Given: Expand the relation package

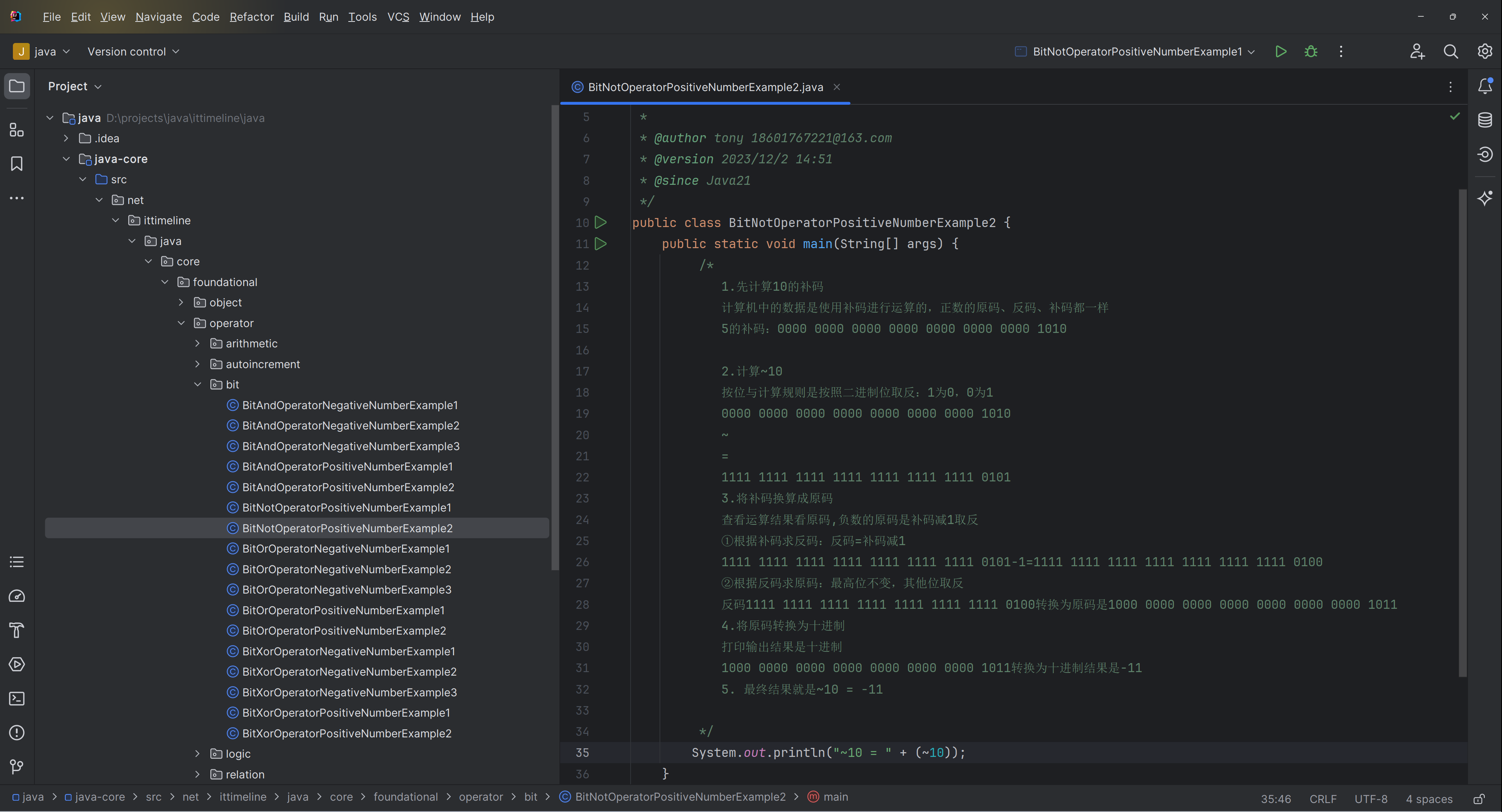Looking at the screenshot, I should (x=197, y=774).
